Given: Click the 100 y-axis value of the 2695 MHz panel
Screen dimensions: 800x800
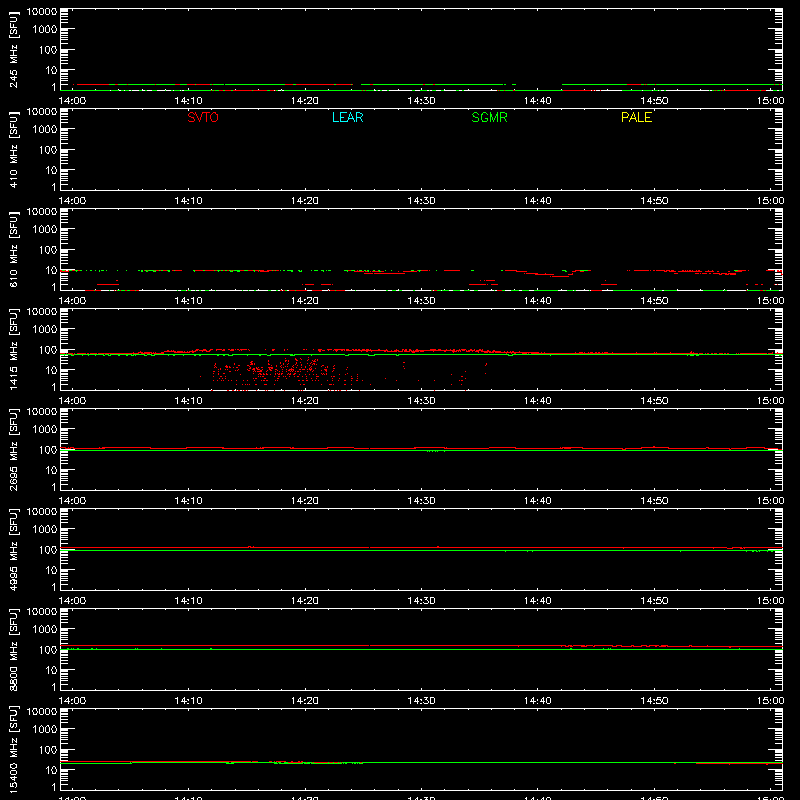Looking at the screenshot, I should [48, 450].
